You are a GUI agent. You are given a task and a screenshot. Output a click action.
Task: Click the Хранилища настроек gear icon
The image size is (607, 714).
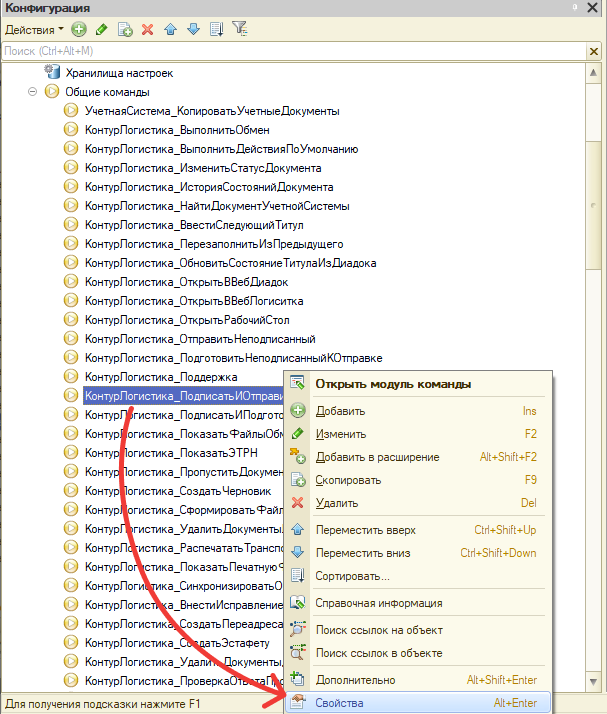point(52,71)
